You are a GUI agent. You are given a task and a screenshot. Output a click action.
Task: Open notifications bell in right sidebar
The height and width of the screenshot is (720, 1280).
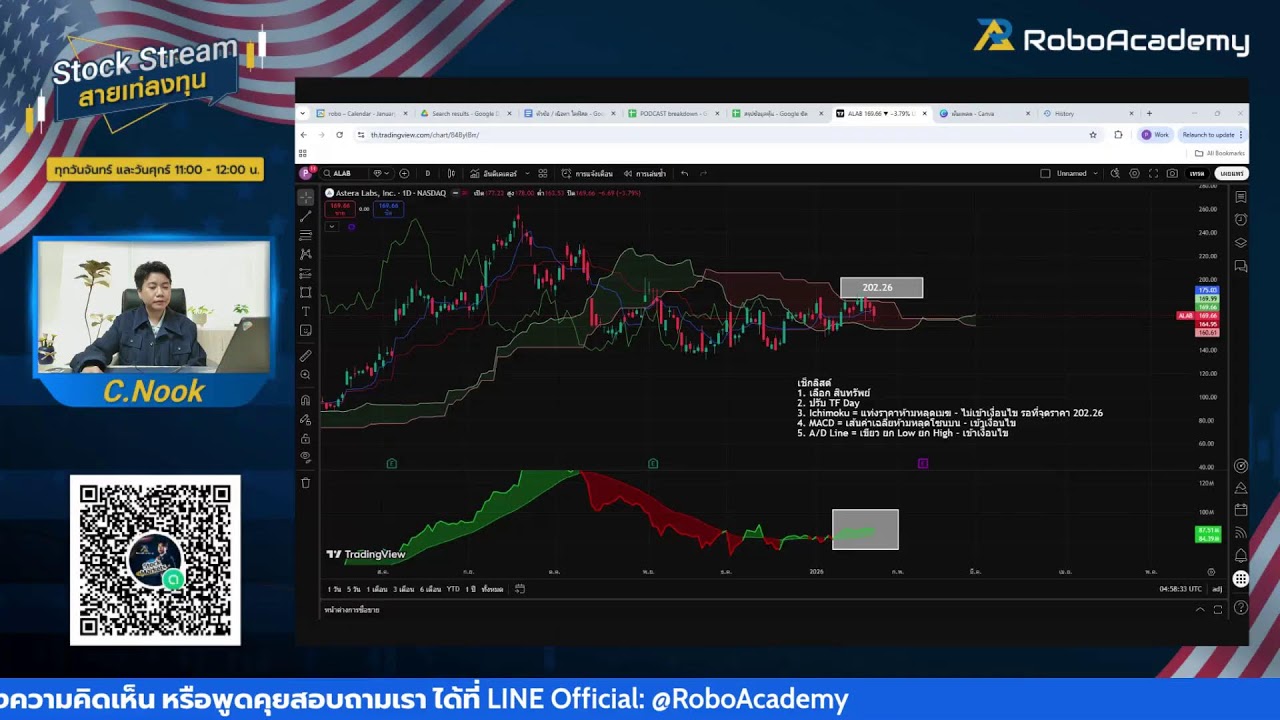[x=1241, y=556]
